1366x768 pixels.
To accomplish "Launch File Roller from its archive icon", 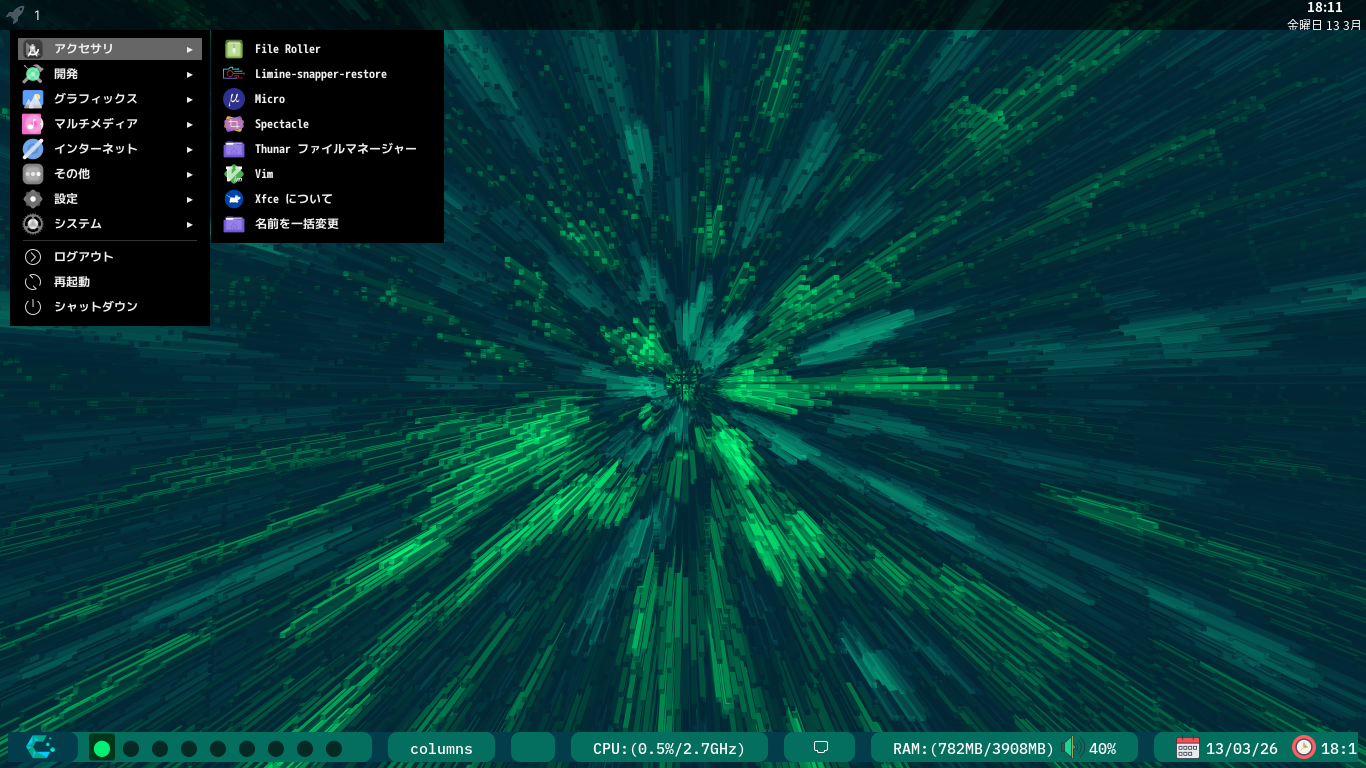I will tap(234, 49).
